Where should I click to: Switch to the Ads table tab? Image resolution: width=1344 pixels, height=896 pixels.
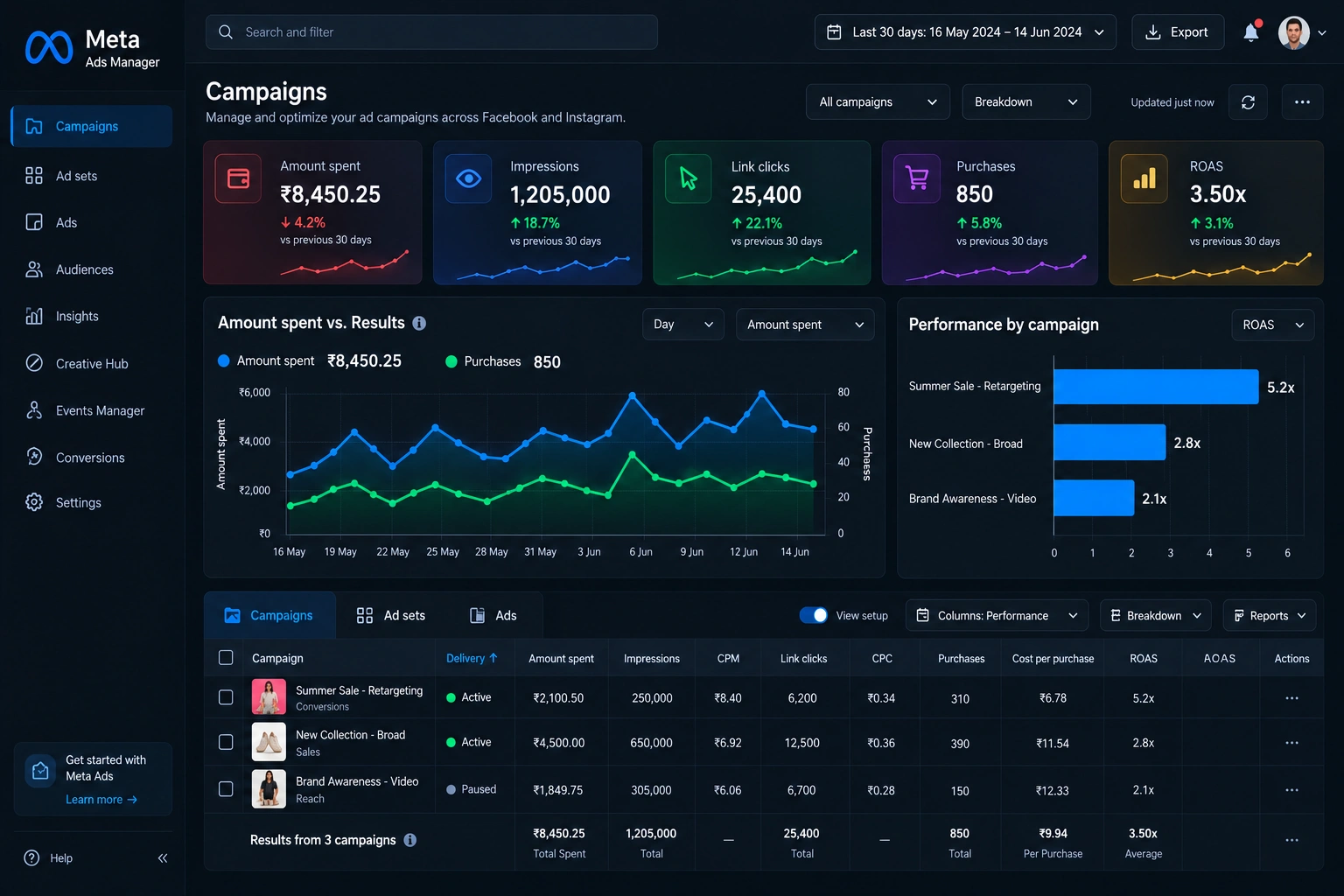point(493,615)
